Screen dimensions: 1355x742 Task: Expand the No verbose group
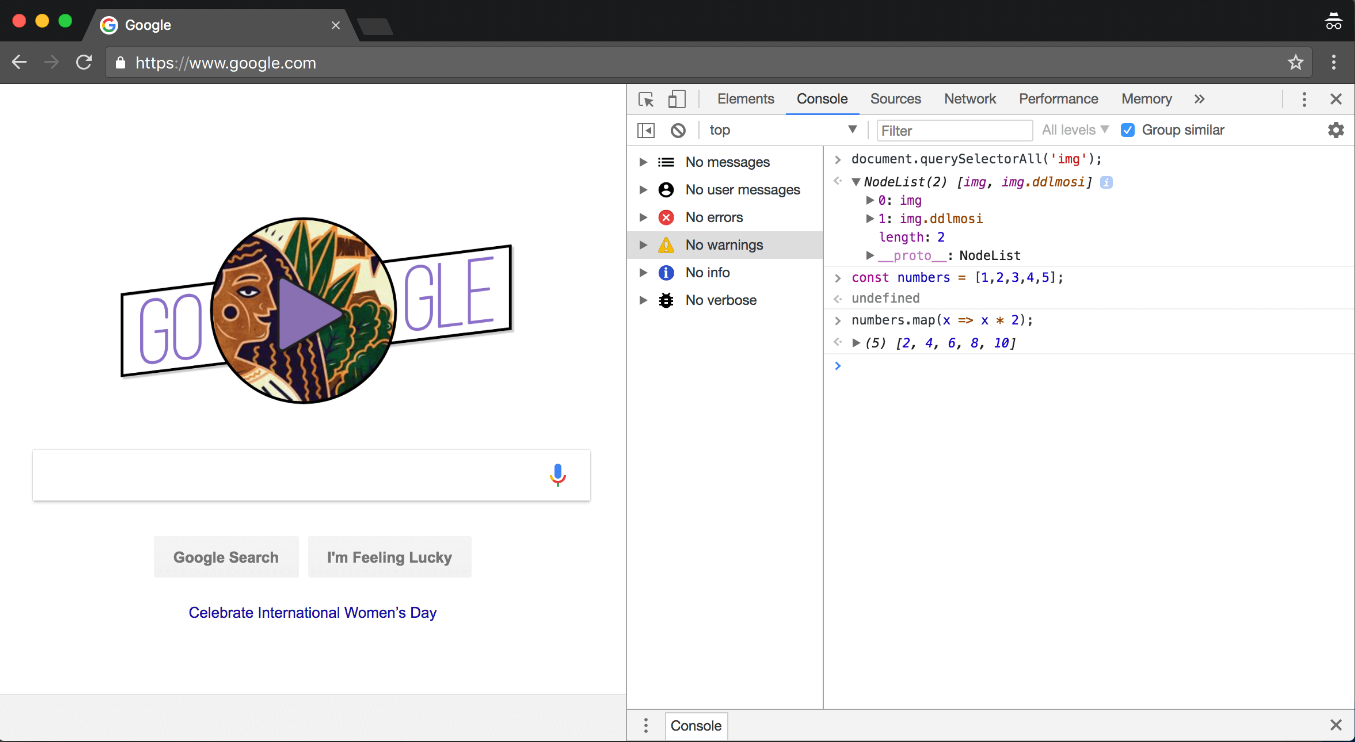click(643, 300)
